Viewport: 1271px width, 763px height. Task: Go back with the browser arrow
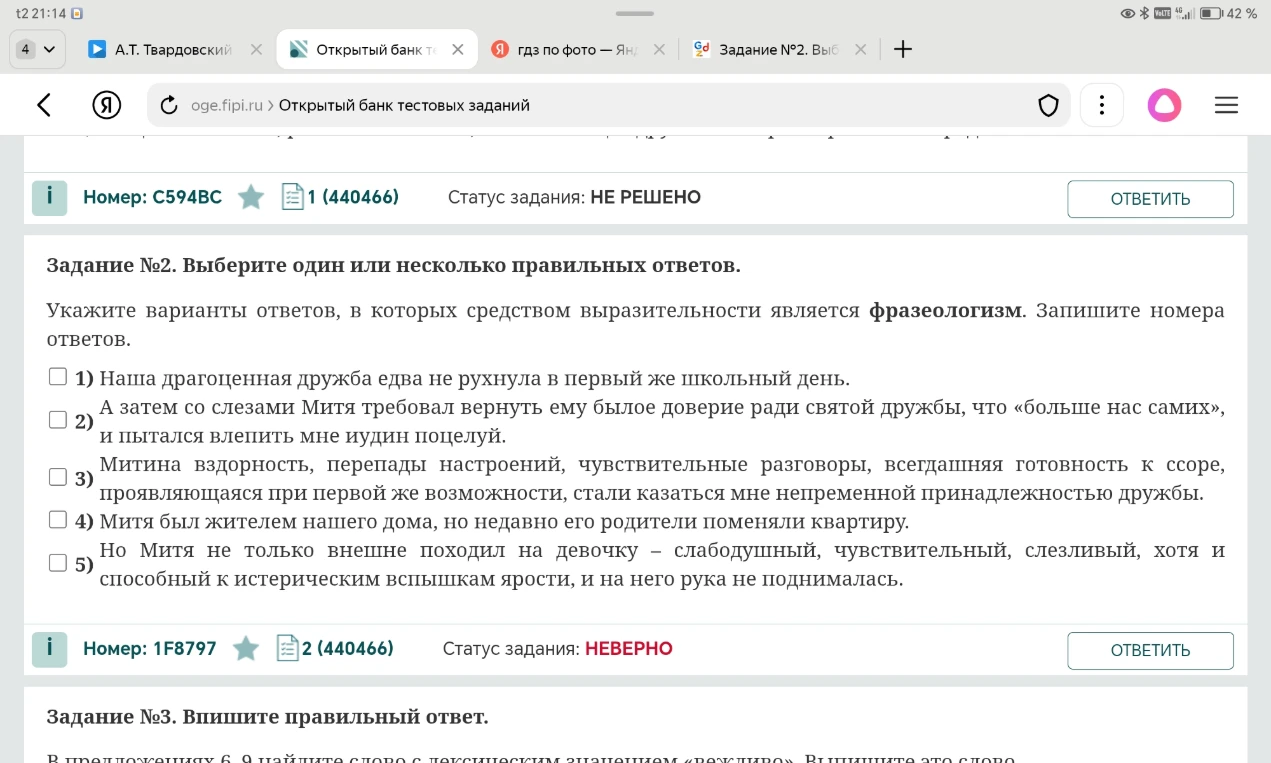pos(44,105)
